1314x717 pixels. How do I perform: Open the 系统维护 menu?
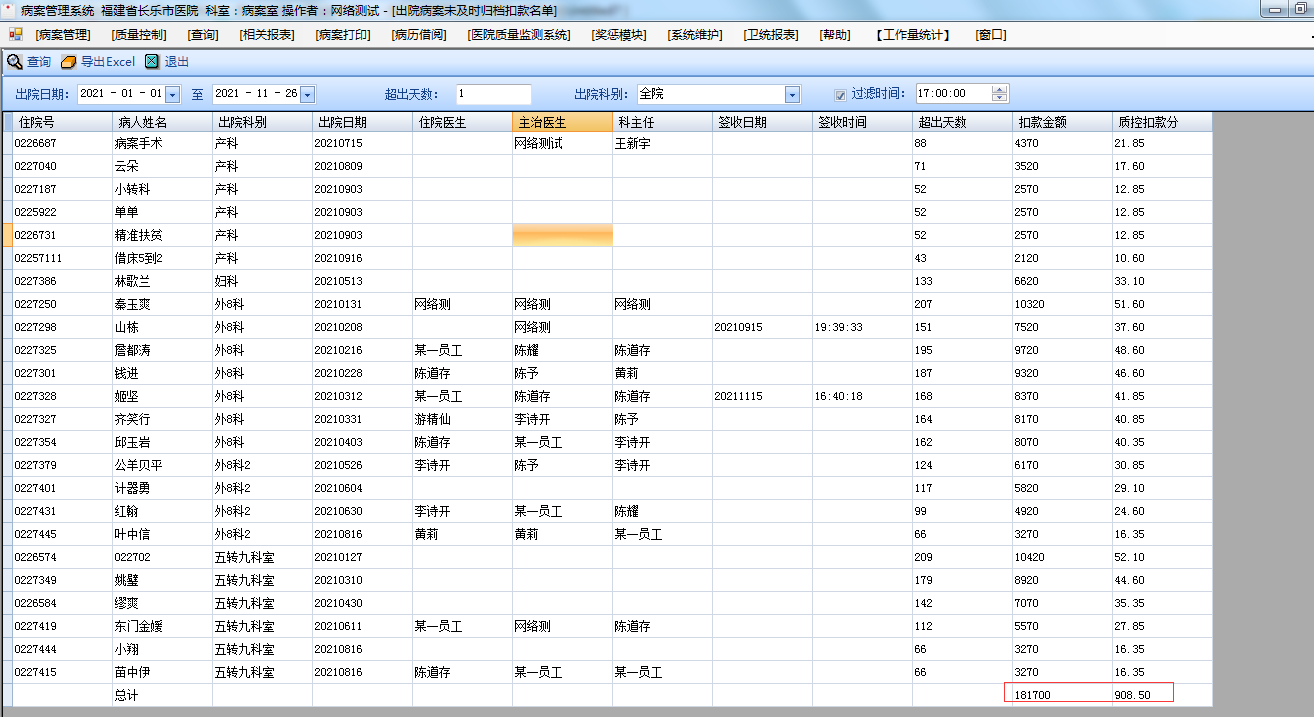pyautogui.click(x=695, y=34)
